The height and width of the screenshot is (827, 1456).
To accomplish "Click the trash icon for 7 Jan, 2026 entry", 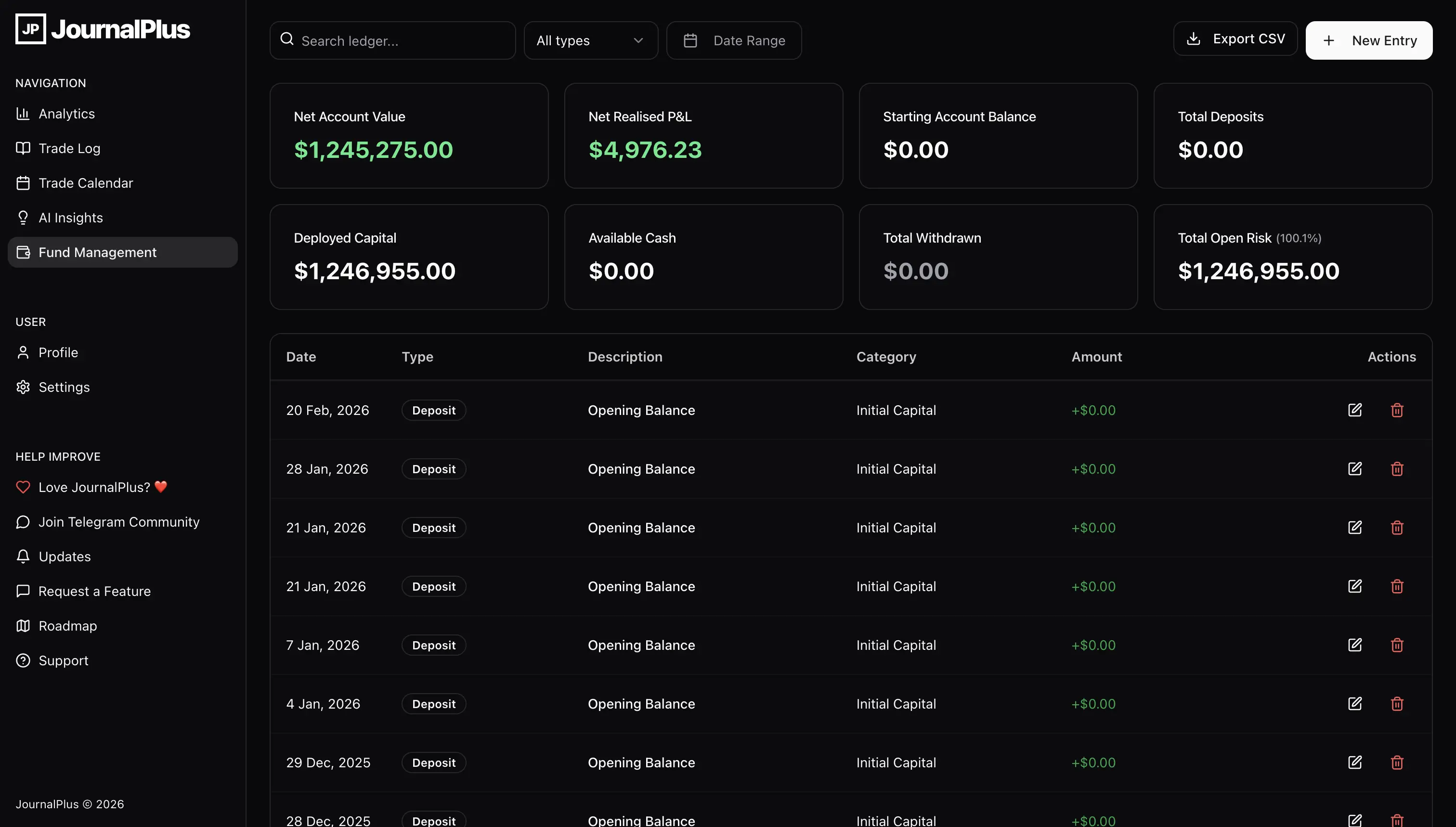I will (x=1397, y=645).
